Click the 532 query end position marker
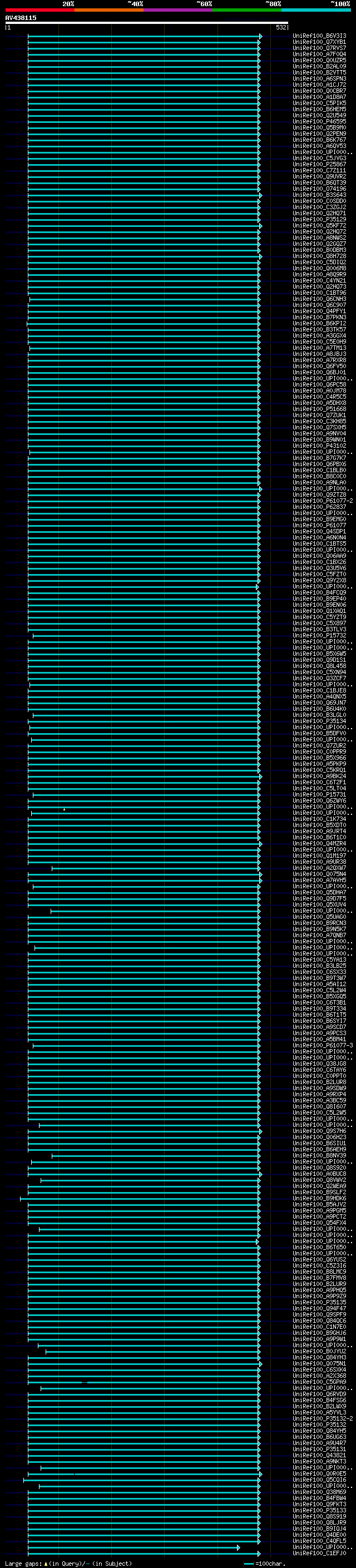This screenshot has height=1568, width=356. (x=281, y=27)
